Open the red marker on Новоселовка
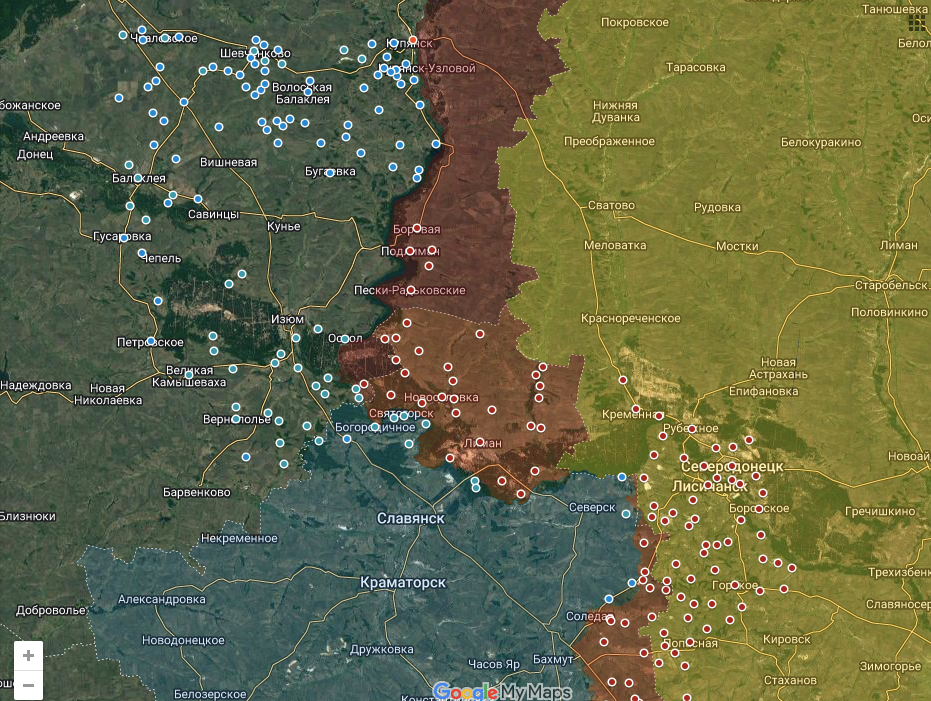Screen dimensions: 931x701 coord(454,399)
